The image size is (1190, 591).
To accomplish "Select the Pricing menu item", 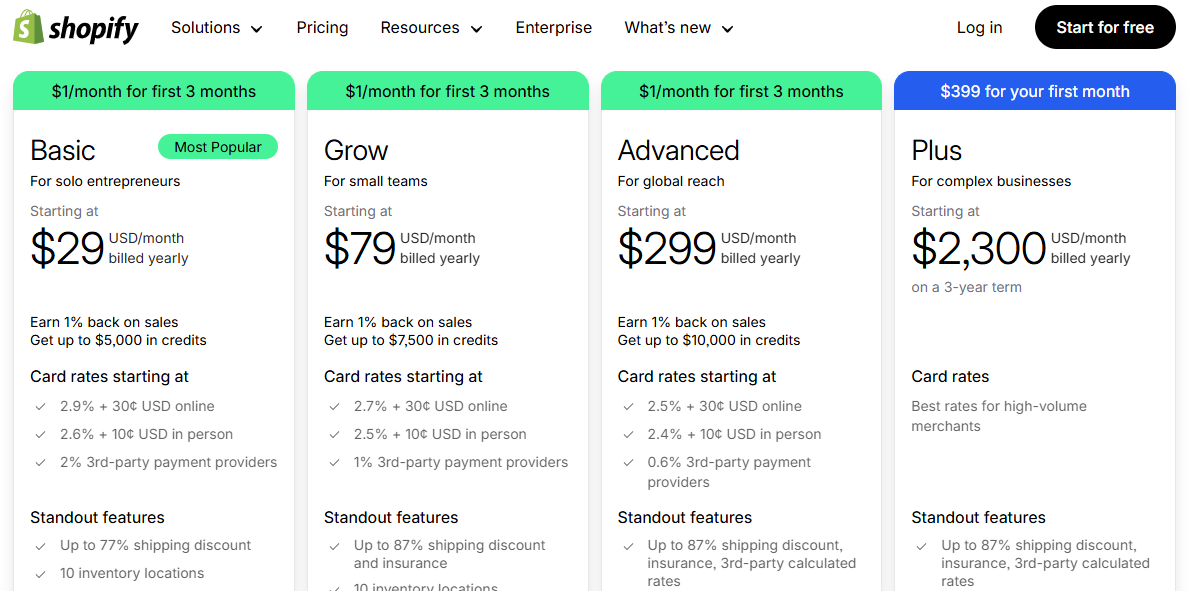I will pyautogui.click(x=322, y=27).
